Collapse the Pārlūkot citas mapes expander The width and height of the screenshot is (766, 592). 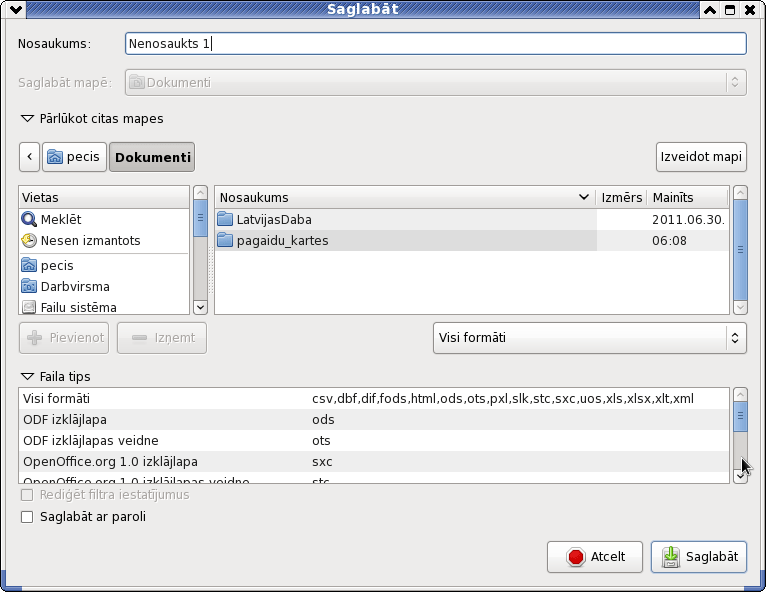click(27, 119)
